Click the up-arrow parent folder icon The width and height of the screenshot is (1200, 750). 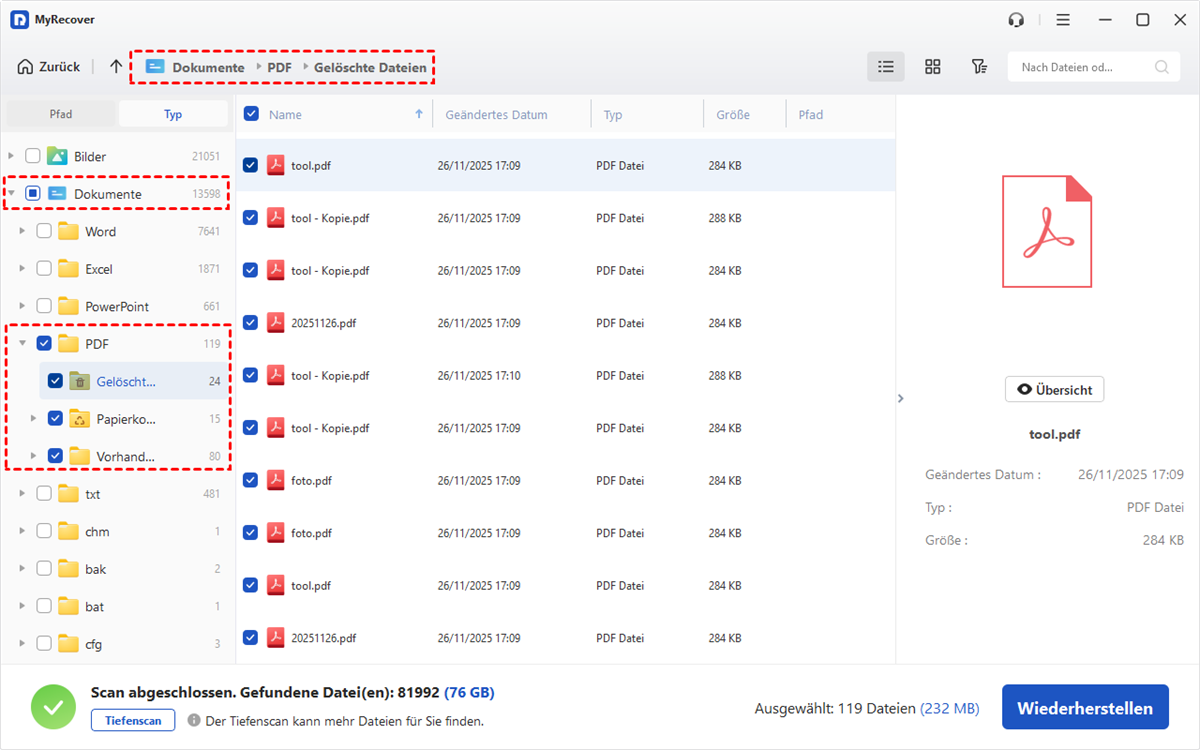tap(116, 67)
